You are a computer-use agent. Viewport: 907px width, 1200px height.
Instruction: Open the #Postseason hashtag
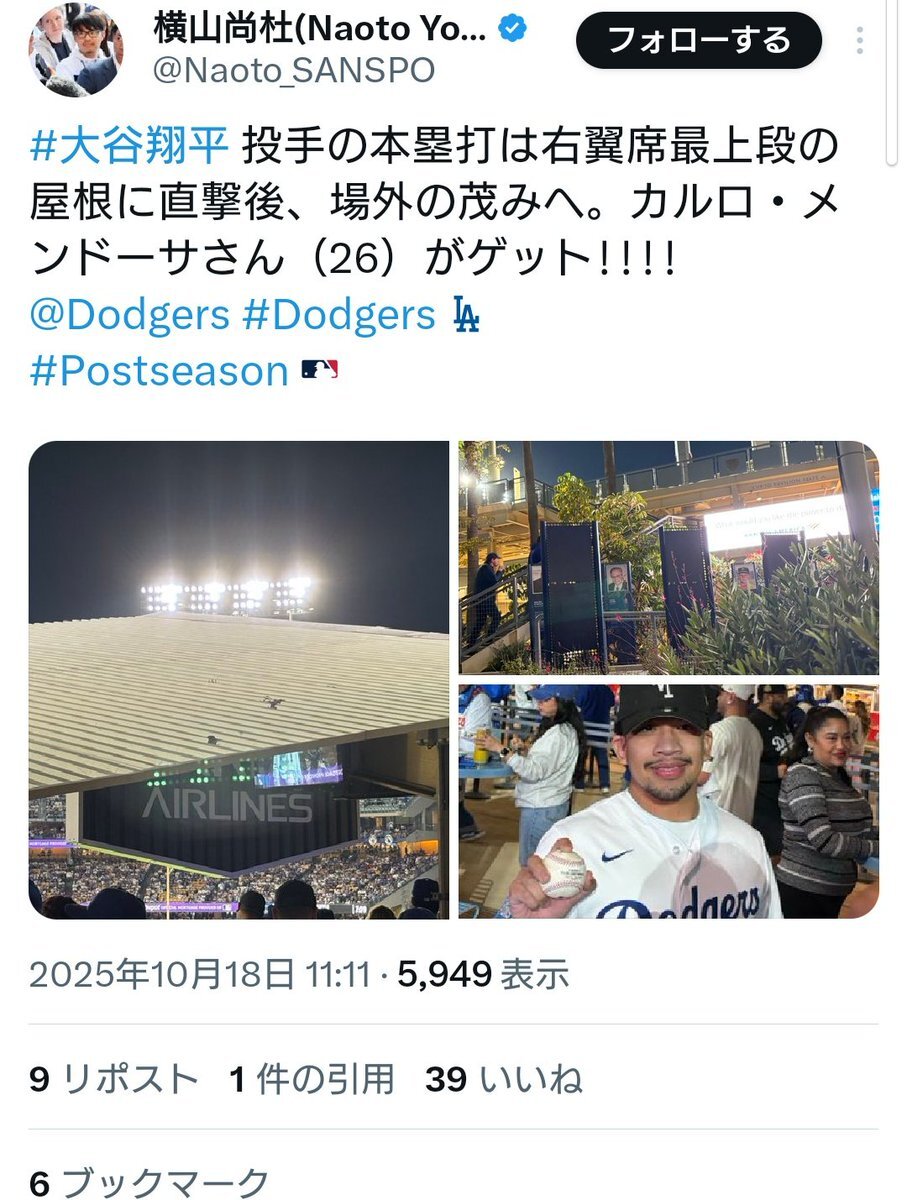[x=159, y=371]
